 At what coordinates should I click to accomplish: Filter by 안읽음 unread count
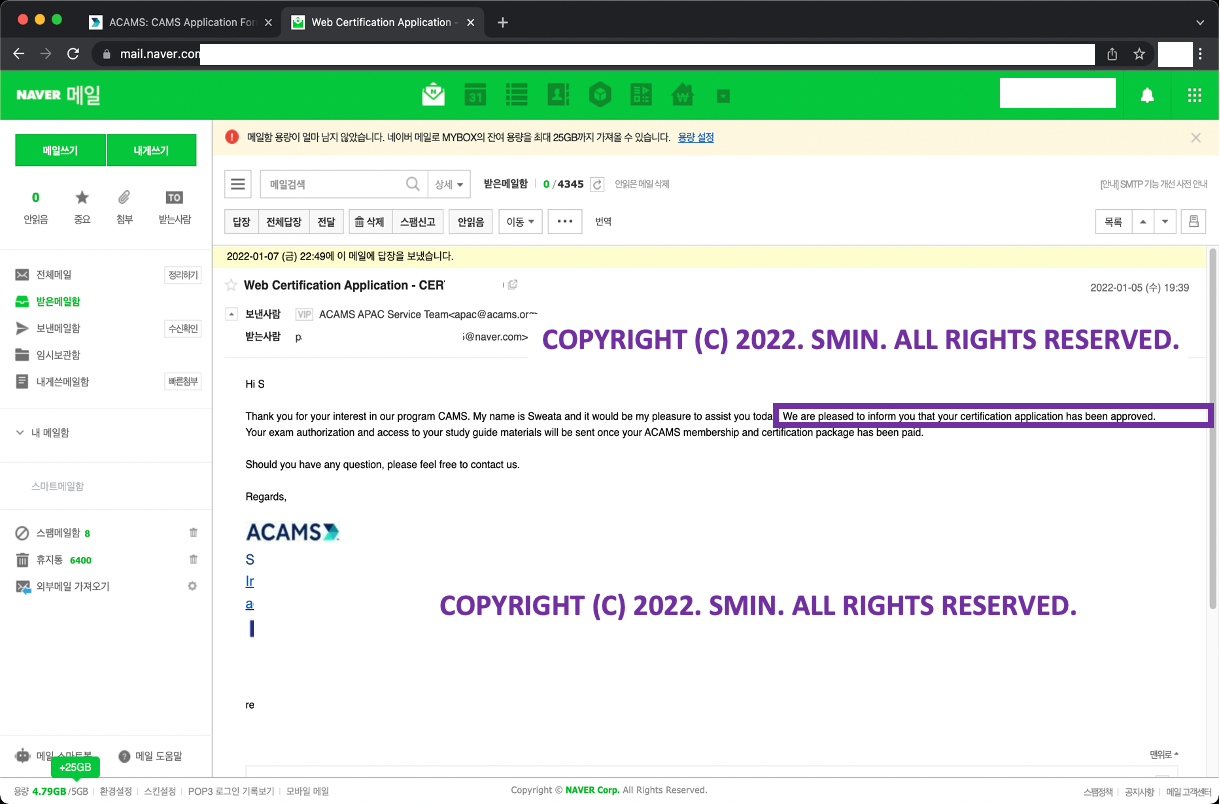pos(36,207)
